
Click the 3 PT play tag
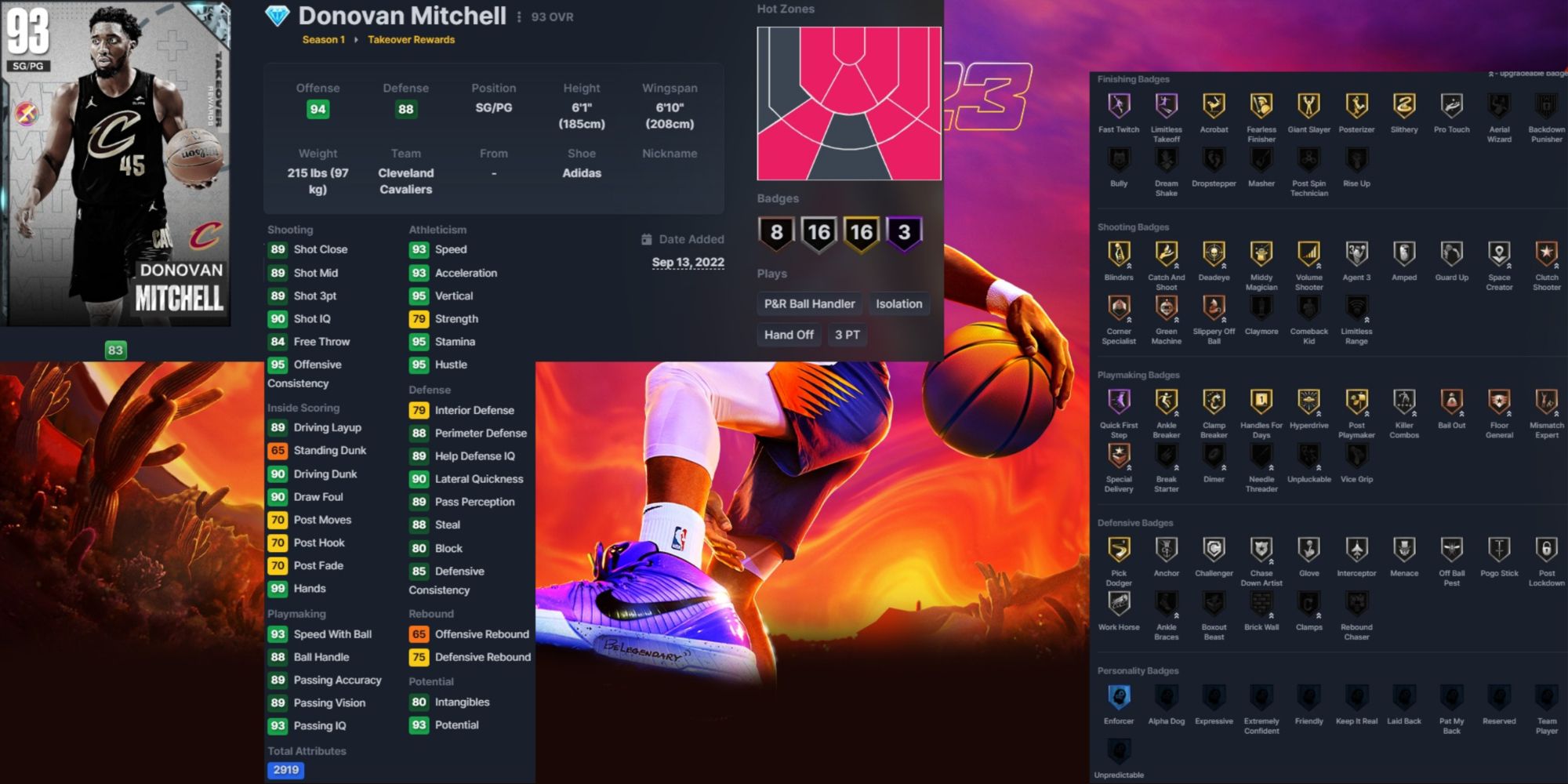(x=847, y=335)
